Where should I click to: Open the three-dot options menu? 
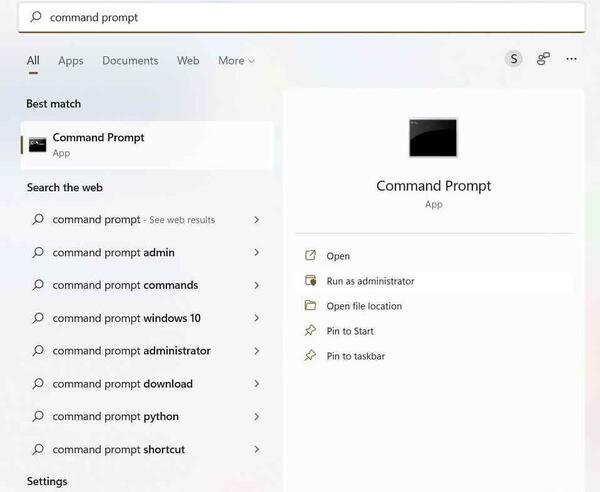(x=571, y=59)
